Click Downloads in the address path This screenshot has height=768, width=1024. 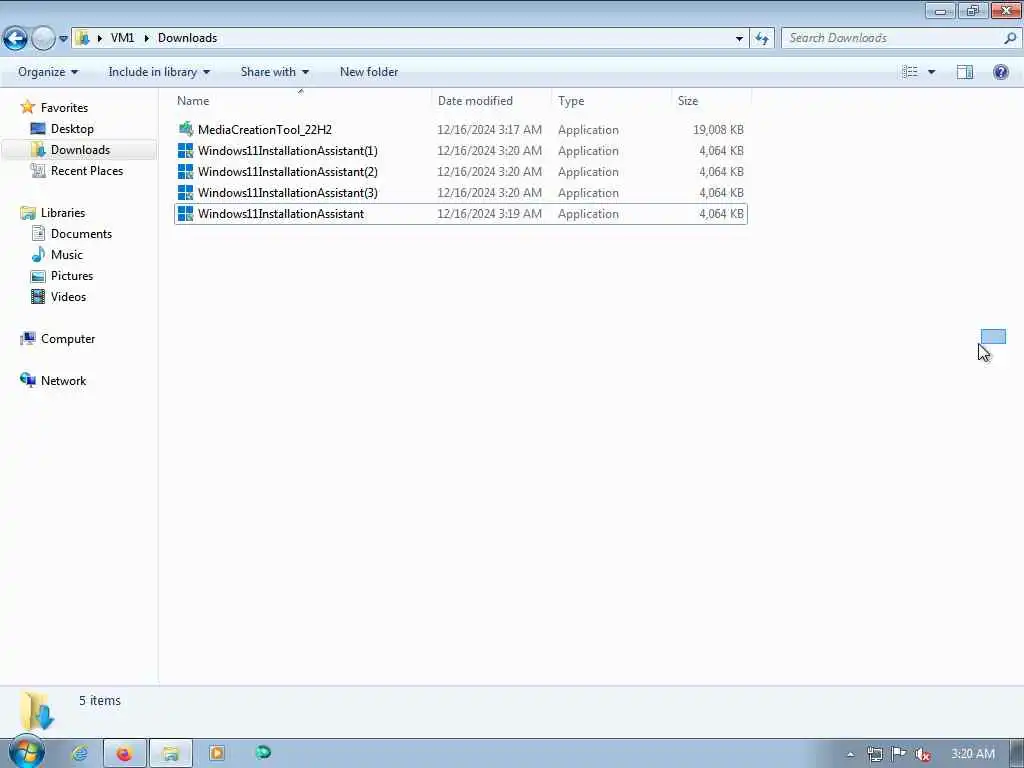[x=187, y=38]
